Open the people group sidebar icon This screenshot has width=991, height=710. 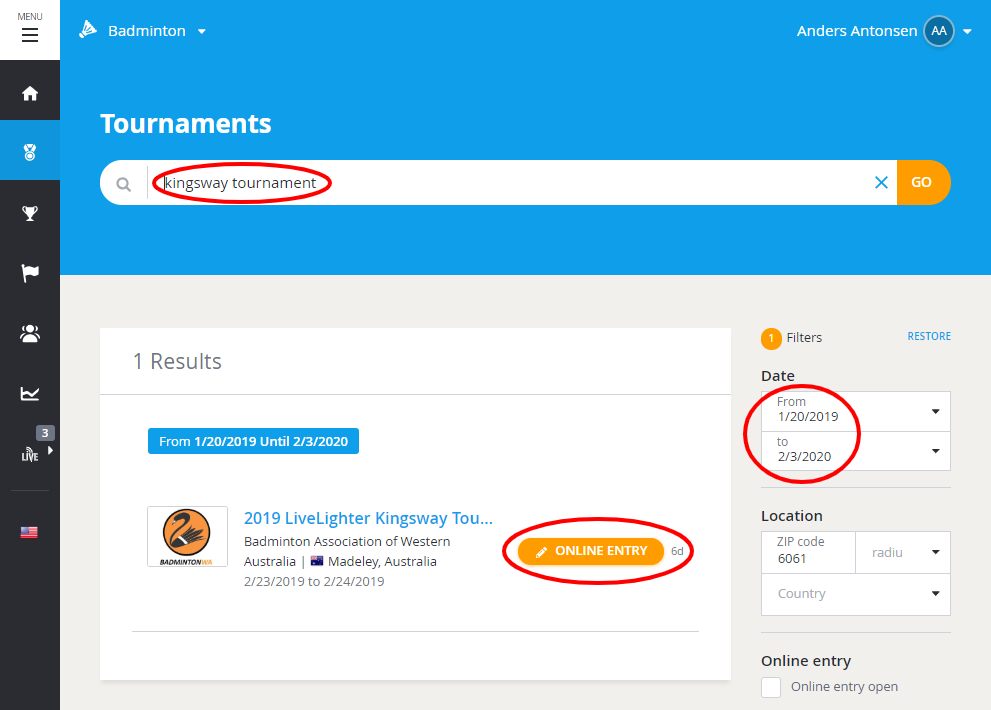(x=30, y=334)
